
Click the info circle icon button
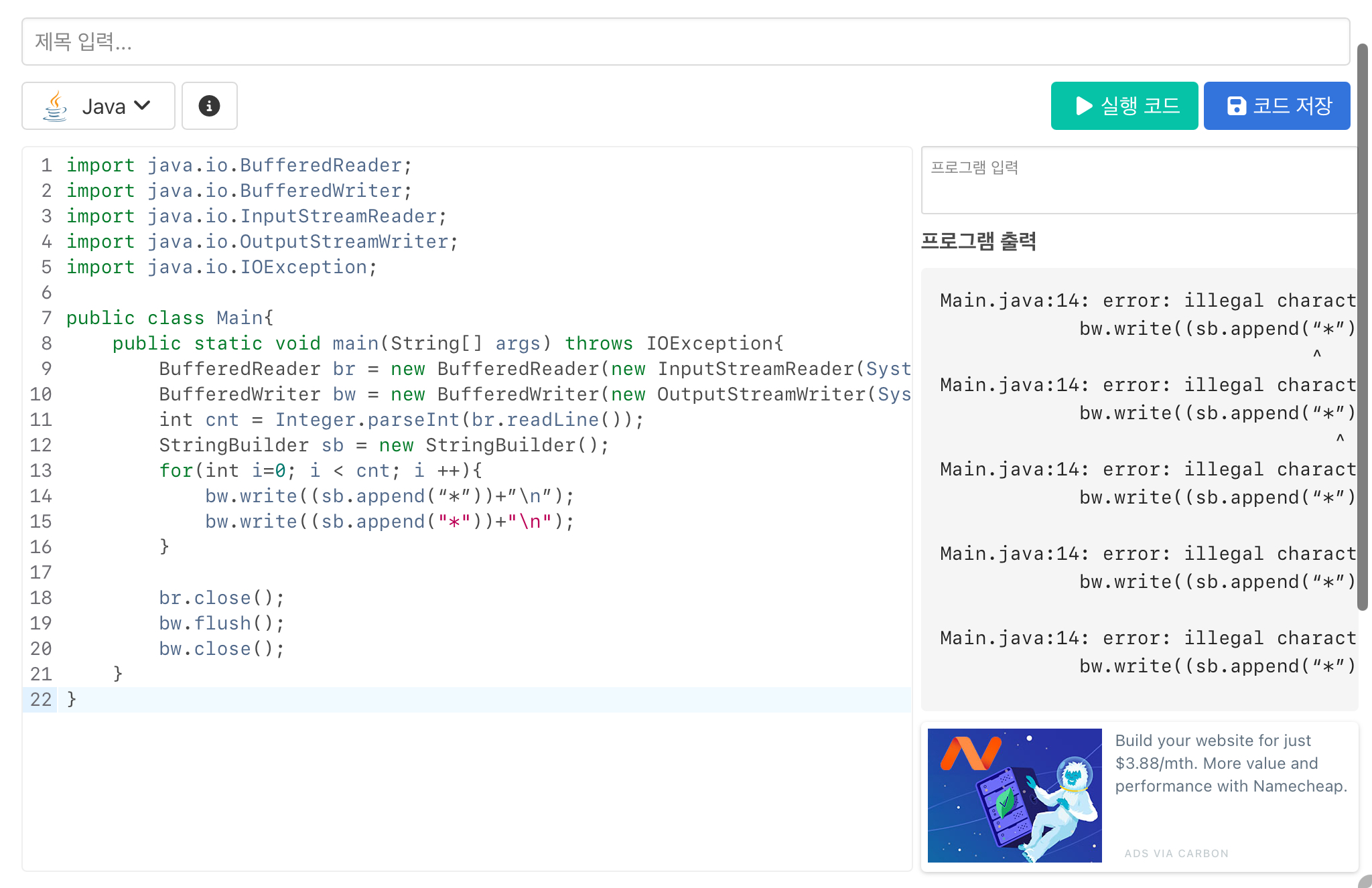(209, 106)
